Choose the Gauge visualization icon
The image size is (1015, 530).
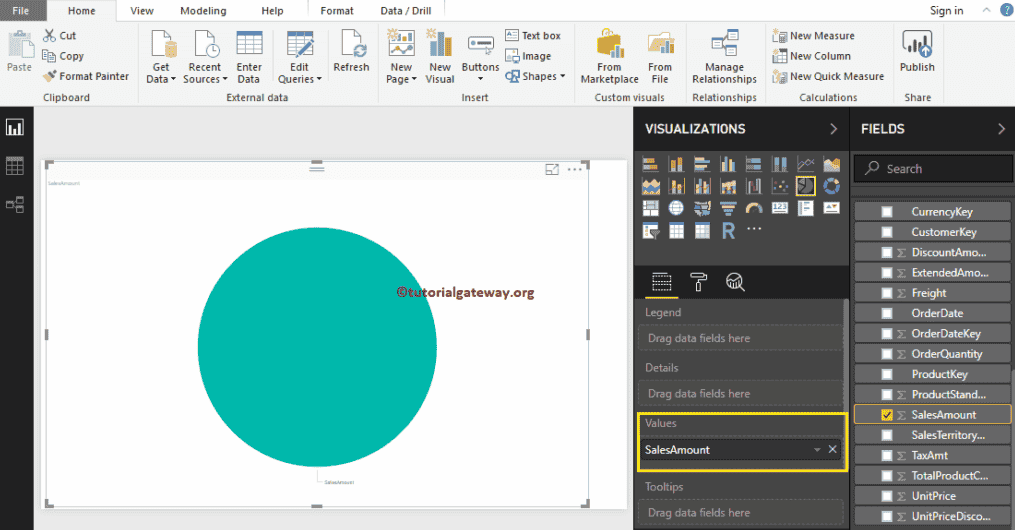pyautogui.click(x=753, y=208)
